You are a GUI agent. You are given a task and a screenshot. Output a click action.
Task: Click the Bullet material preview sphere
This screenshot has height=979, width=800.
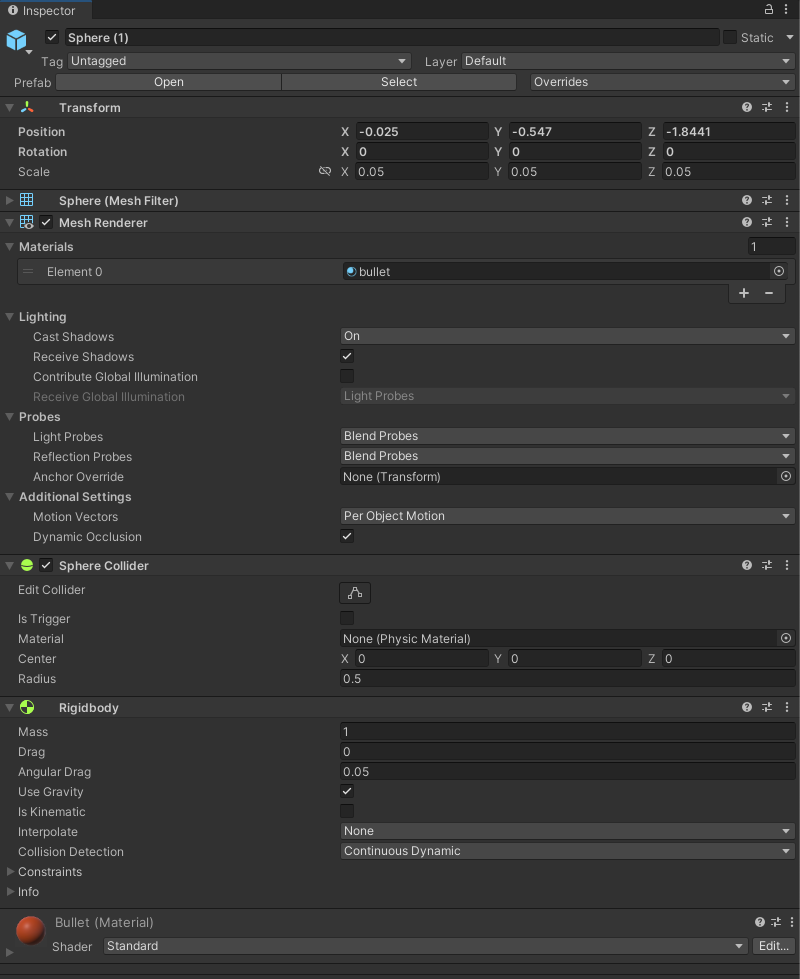coord(30,931)
